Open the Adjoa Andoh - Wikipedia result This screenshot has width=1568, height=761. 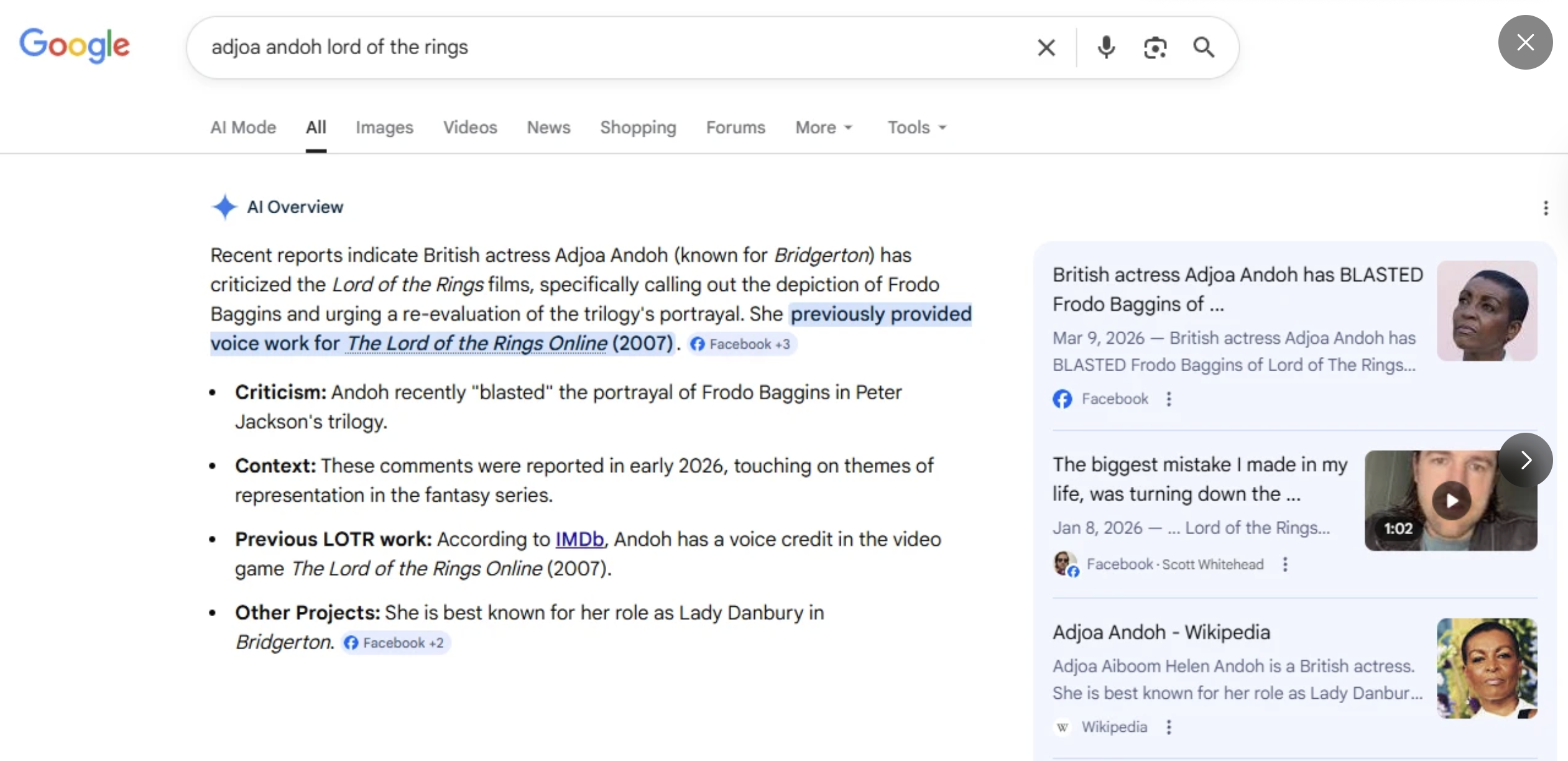(1161, 632)
